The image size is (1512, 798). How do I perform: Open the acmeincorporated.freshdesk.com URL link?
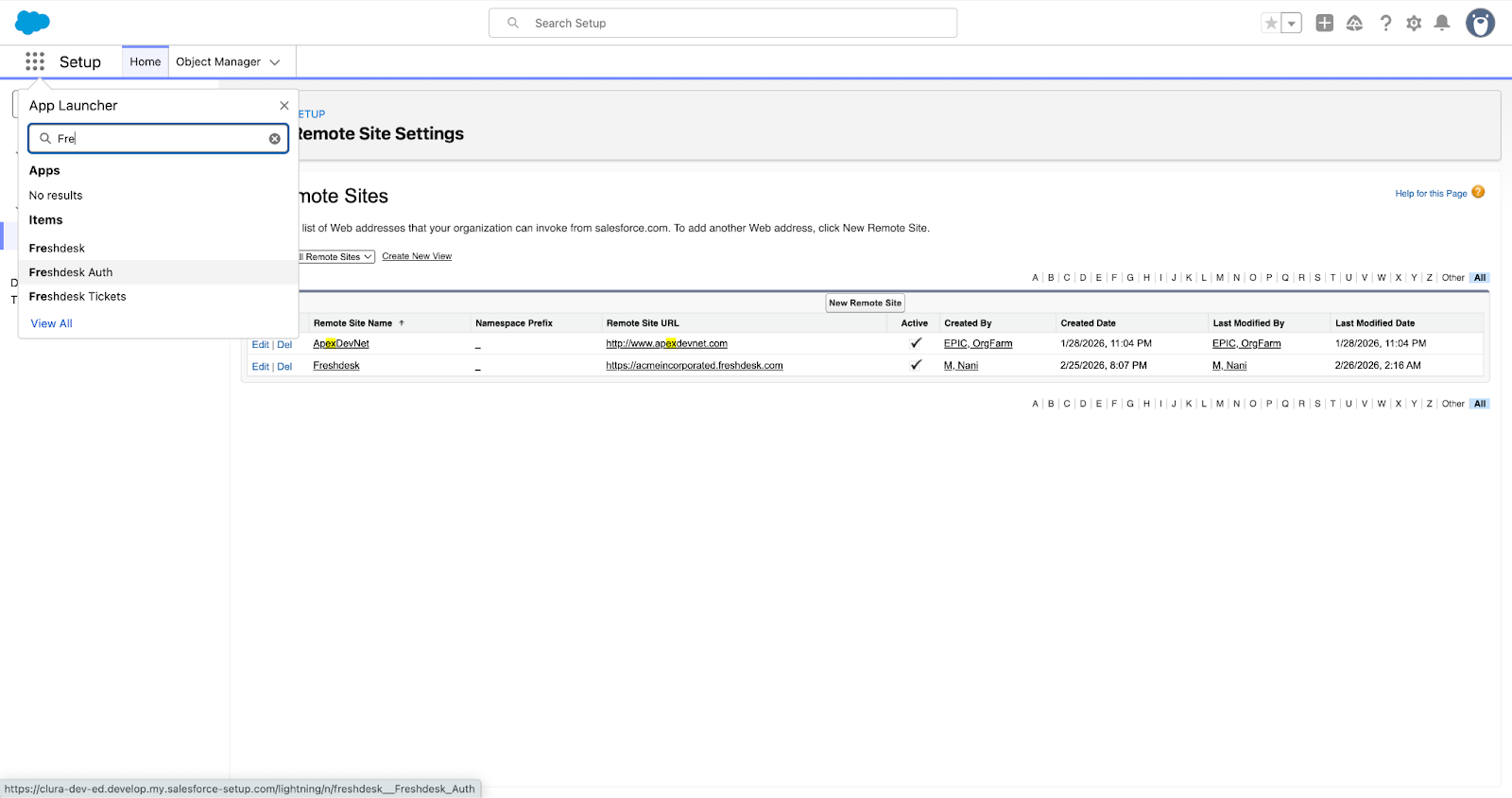pos(695,365)
